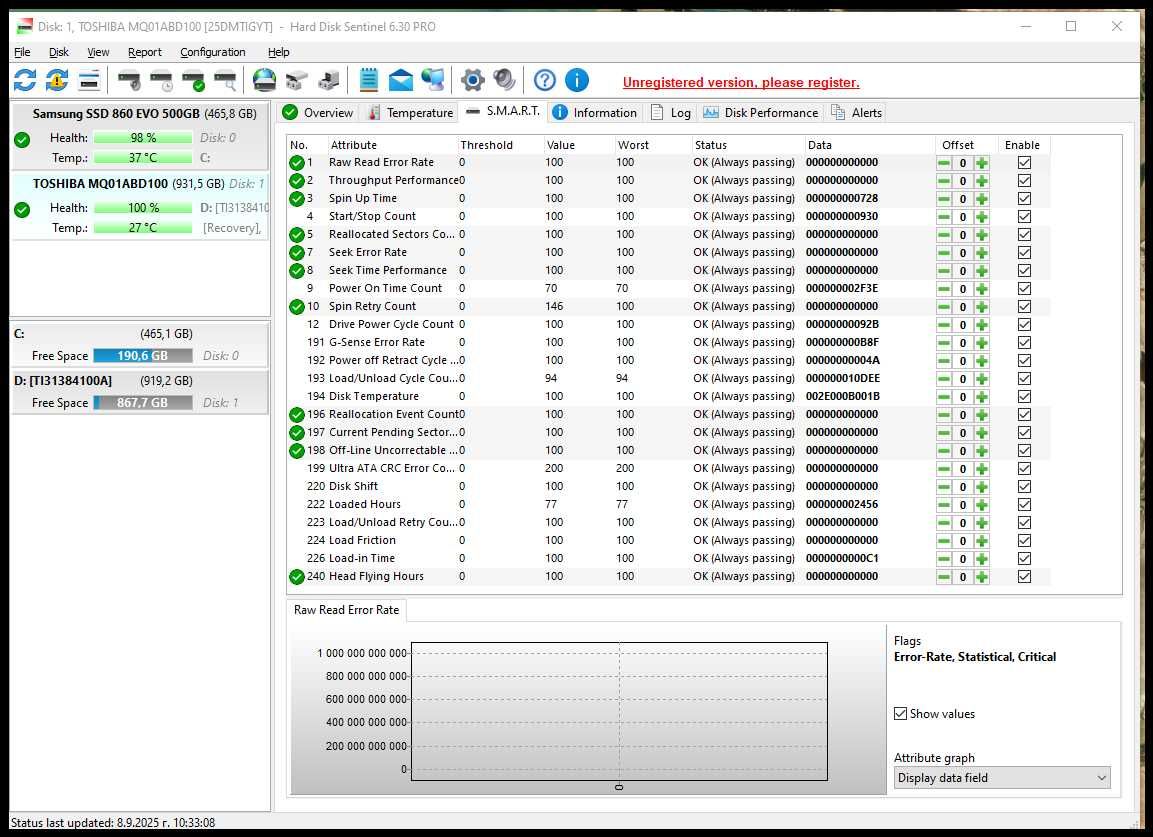Click the green plus on Seek Error Rate row
The height and width of the screenshot is (837, 1153).
(982, 253)
